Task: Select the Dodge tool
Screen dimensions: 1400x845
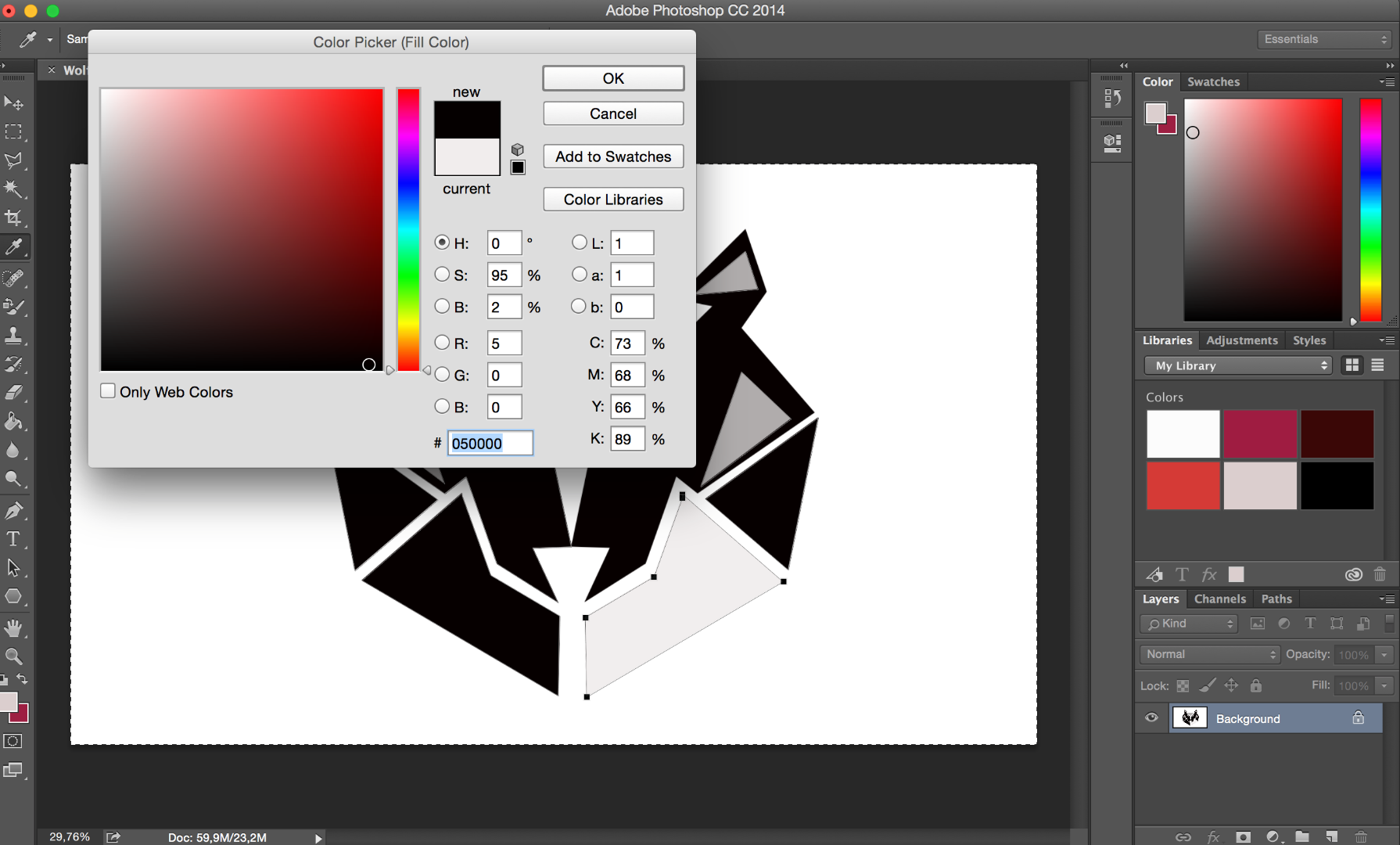Action: [x=13, y=479]
